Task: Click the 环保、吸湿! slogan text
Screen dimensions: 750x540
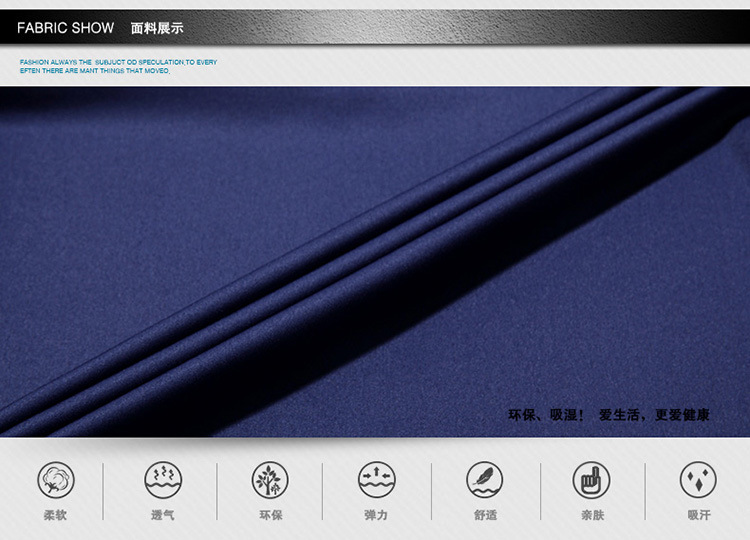Action: tap(546, 415)
